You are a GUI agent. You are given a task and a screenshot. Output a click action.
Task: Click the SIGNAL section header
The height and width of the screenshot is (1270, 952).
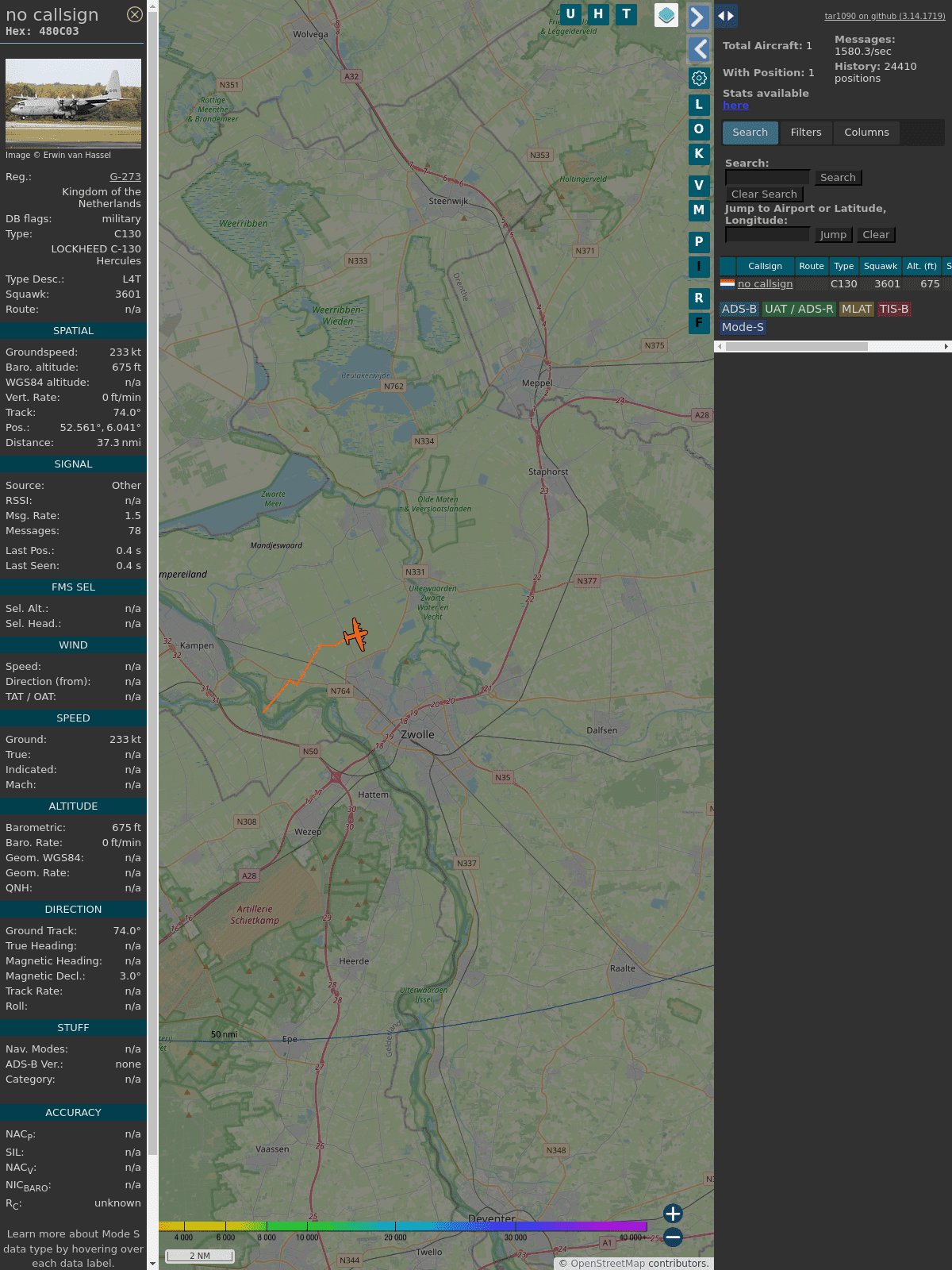coord(73,464)
